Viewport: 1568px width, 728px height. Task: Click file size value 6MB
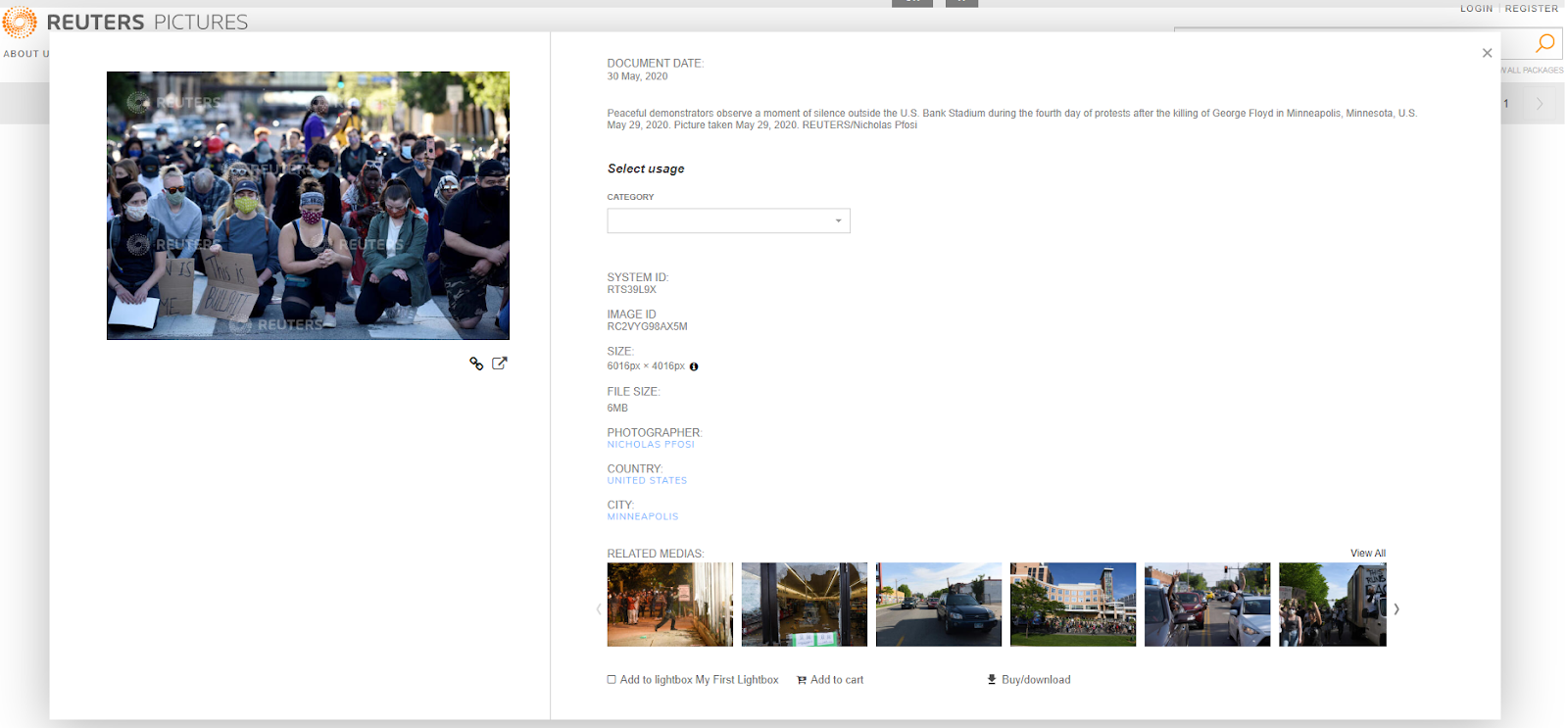(x=617, y=409)
